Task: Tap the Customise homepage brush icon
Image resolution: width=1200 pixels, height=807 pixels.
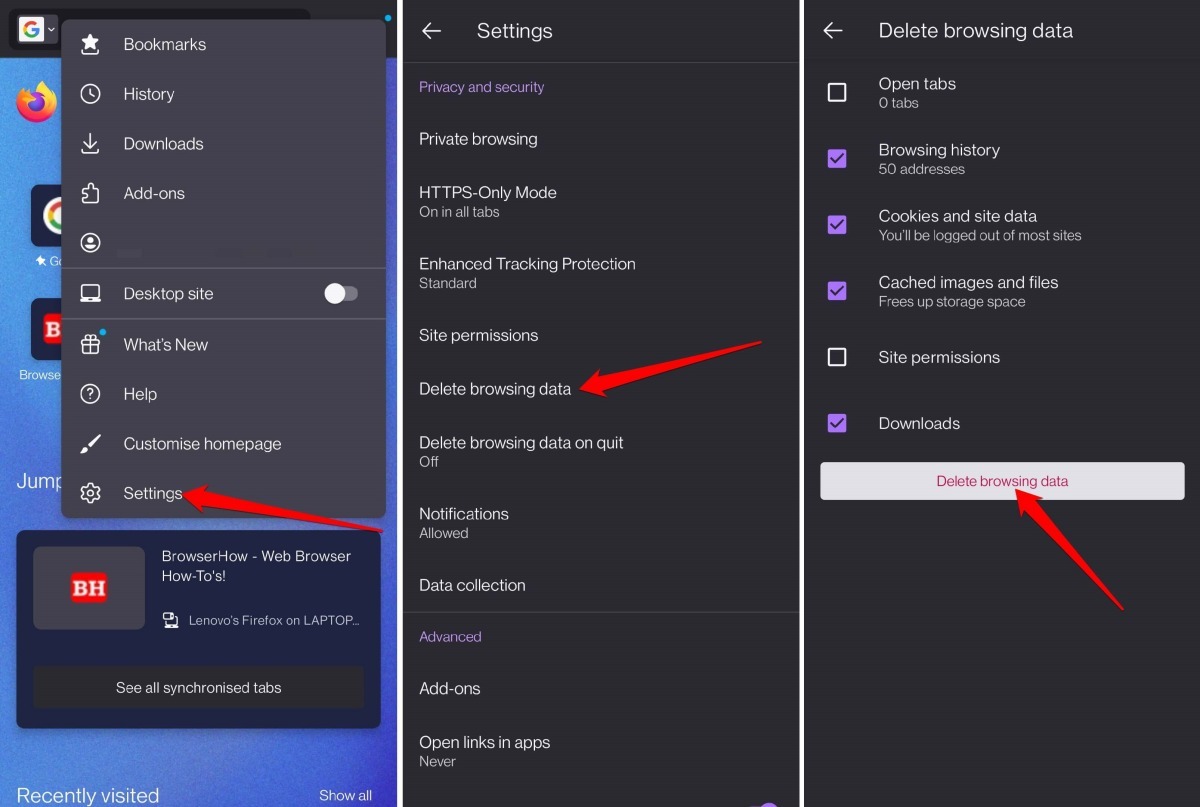Action: pyautogui.click(x=90, y=443)
